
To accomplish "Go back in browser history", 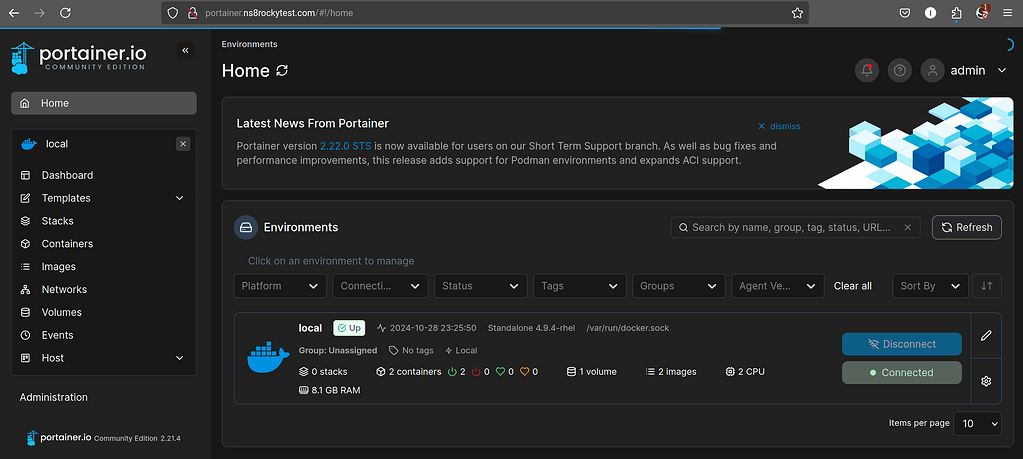I will coord(14,13).
